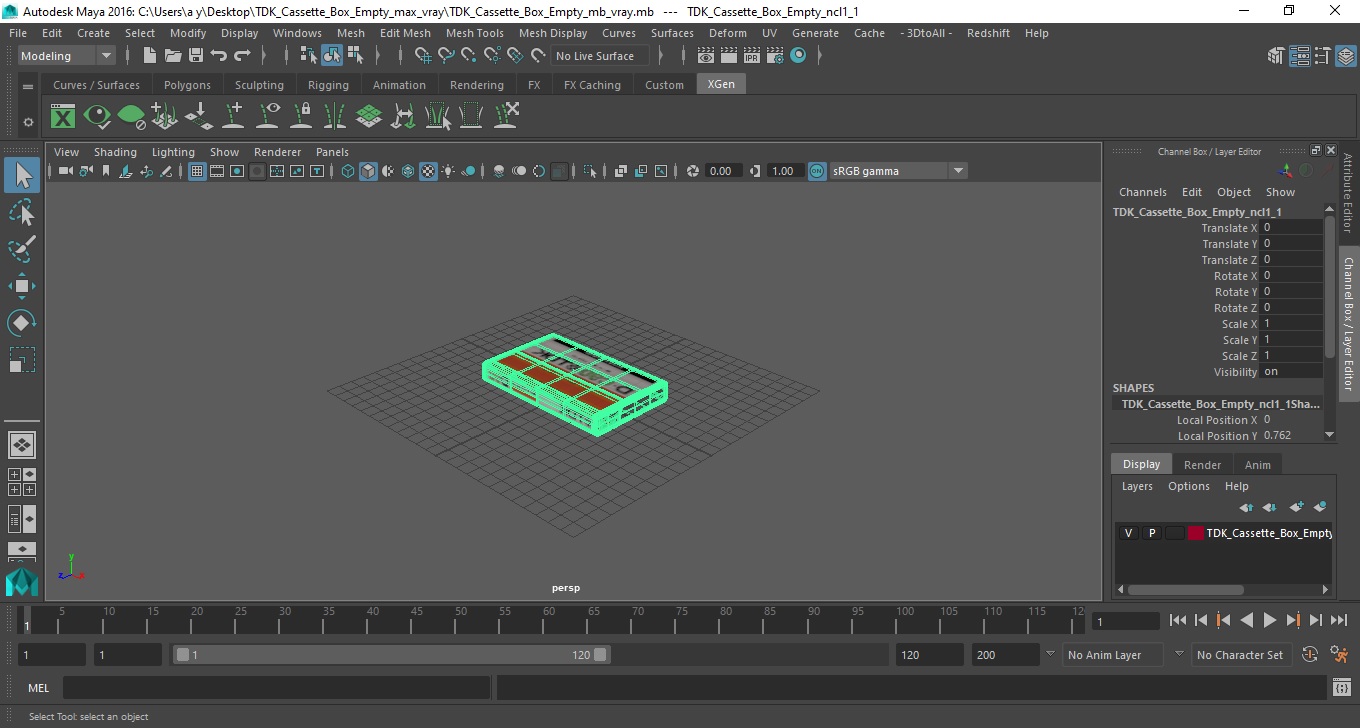Toggle layer visibility V box for TDK layer

click(x=1129, y=533)
